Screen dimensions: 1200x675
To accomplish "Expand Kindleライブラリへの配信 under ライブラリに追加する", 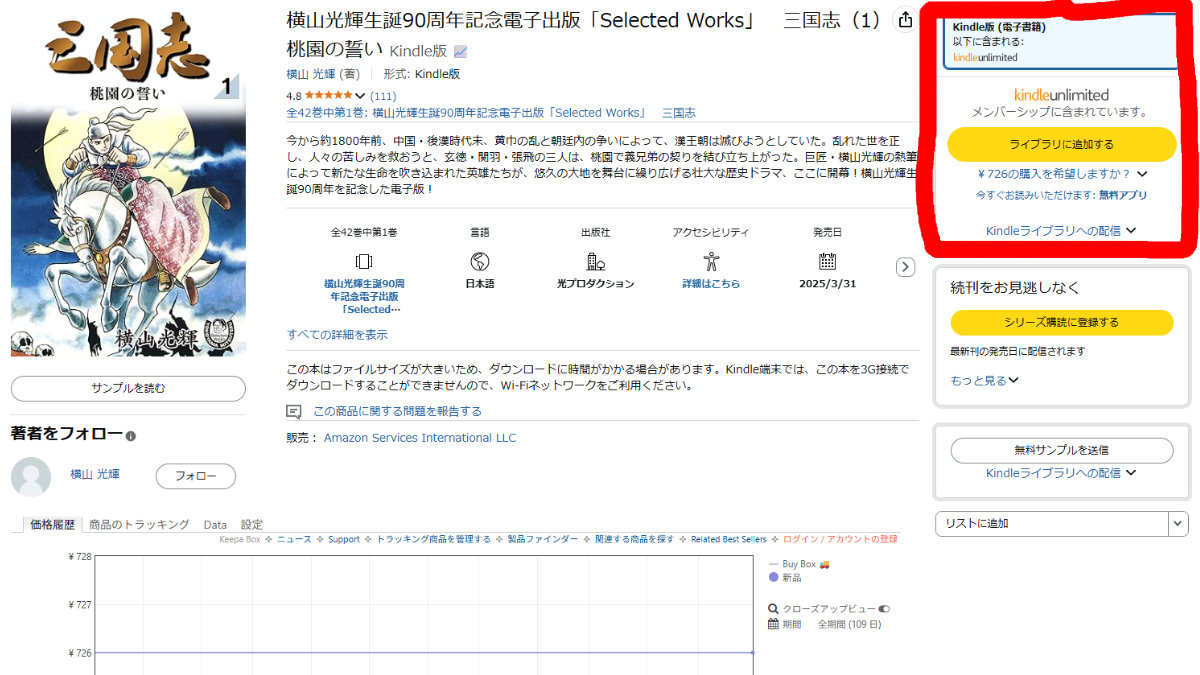I will pyautogui.click(x=1061, y=231).
